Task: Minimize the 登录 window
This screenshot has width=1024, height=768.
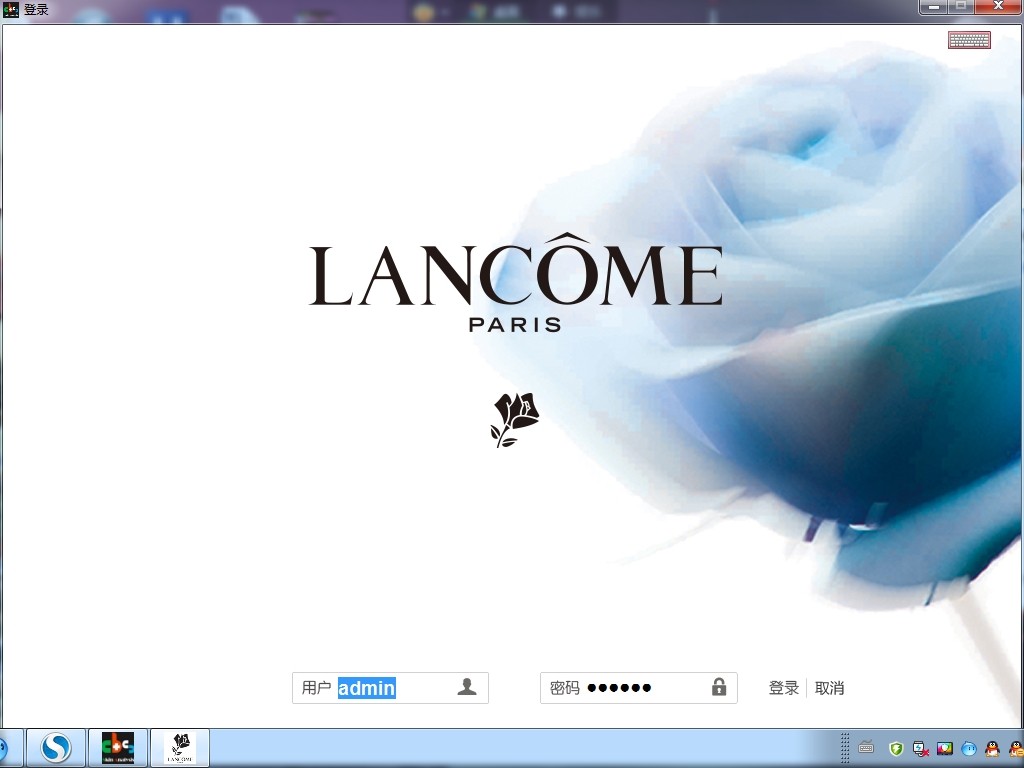Action: [935, 7]
